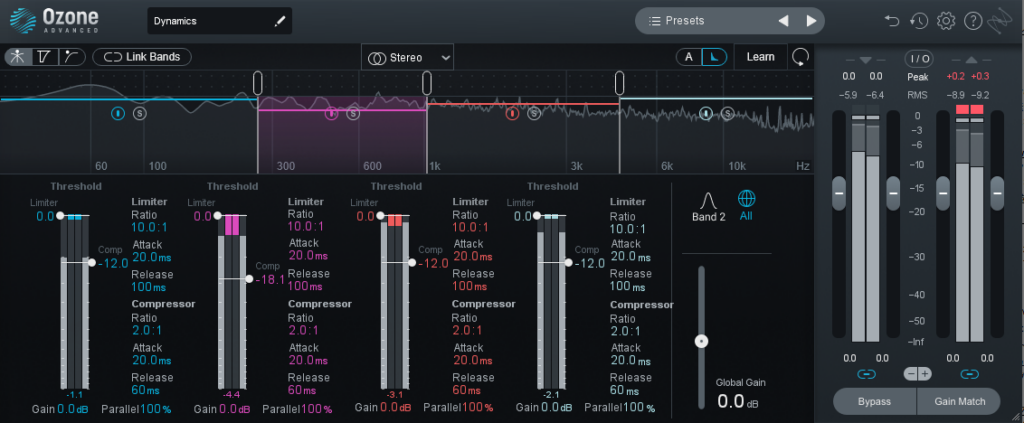Click the second crossover handle at 1k

[x=426, y=83]
